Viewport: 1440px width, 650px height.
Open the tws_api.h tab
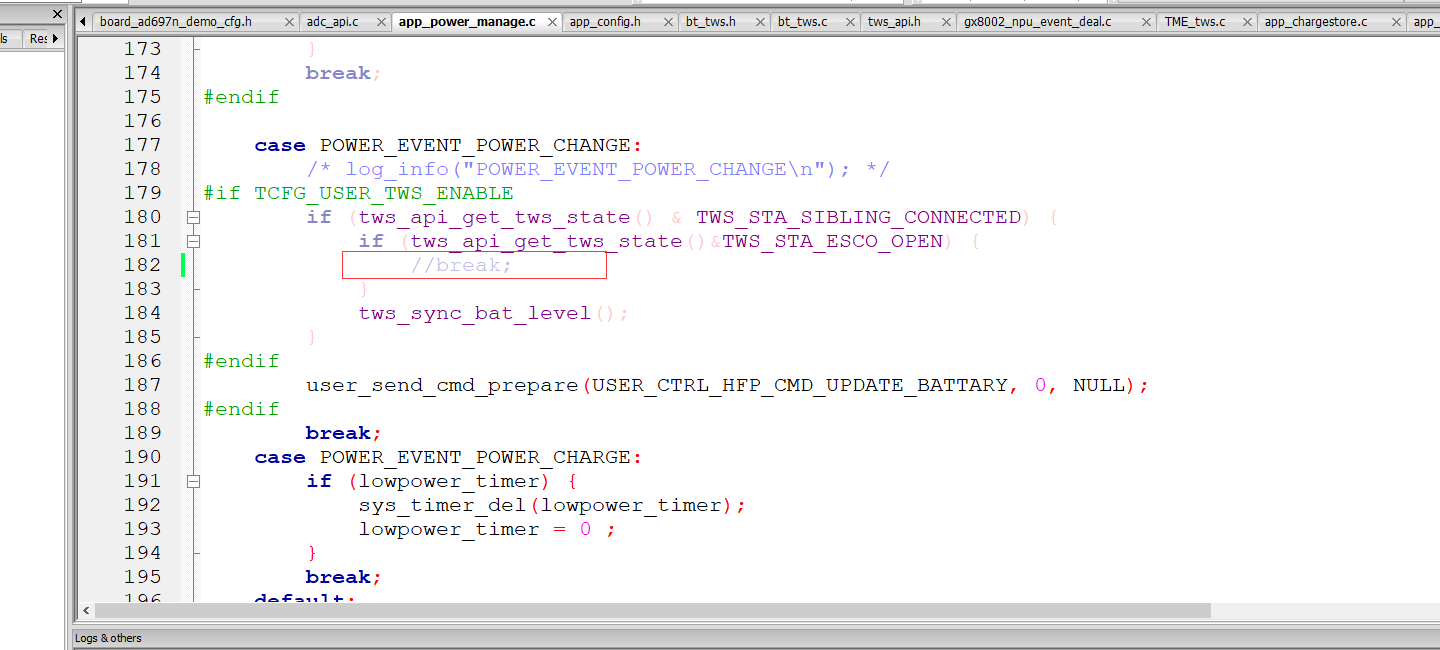coord(894,21)
